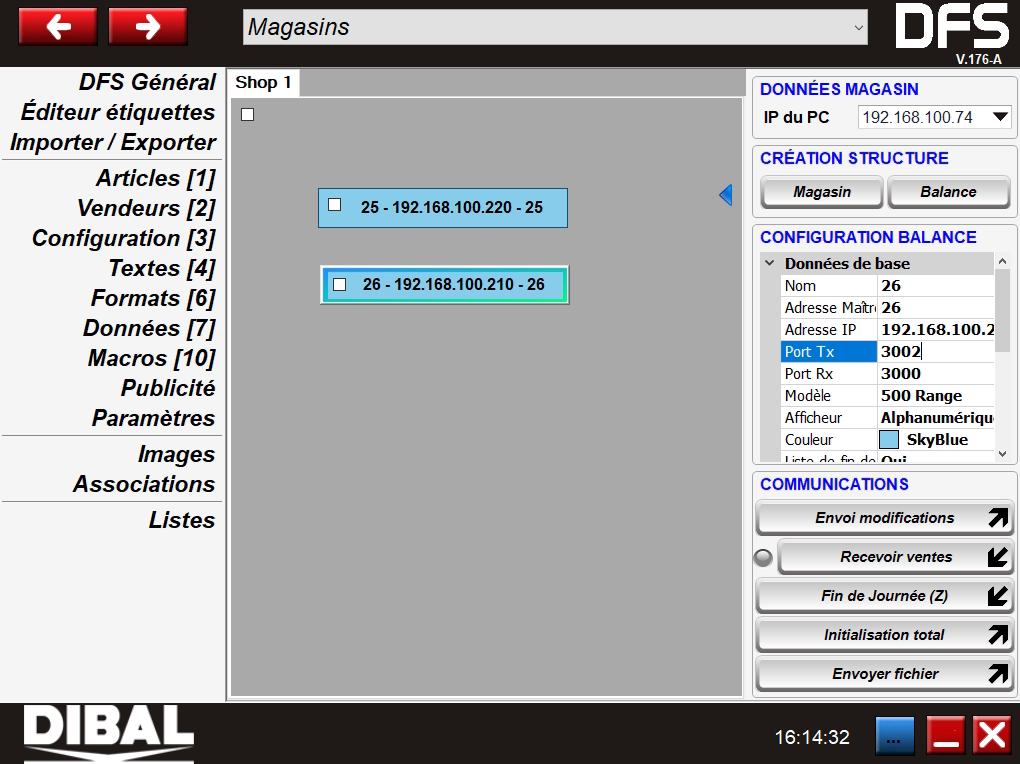Toggle checkbox on balance 25 node
This screenshot has width=1020, height=764.
pyautogui.click(x=335, y=205)
